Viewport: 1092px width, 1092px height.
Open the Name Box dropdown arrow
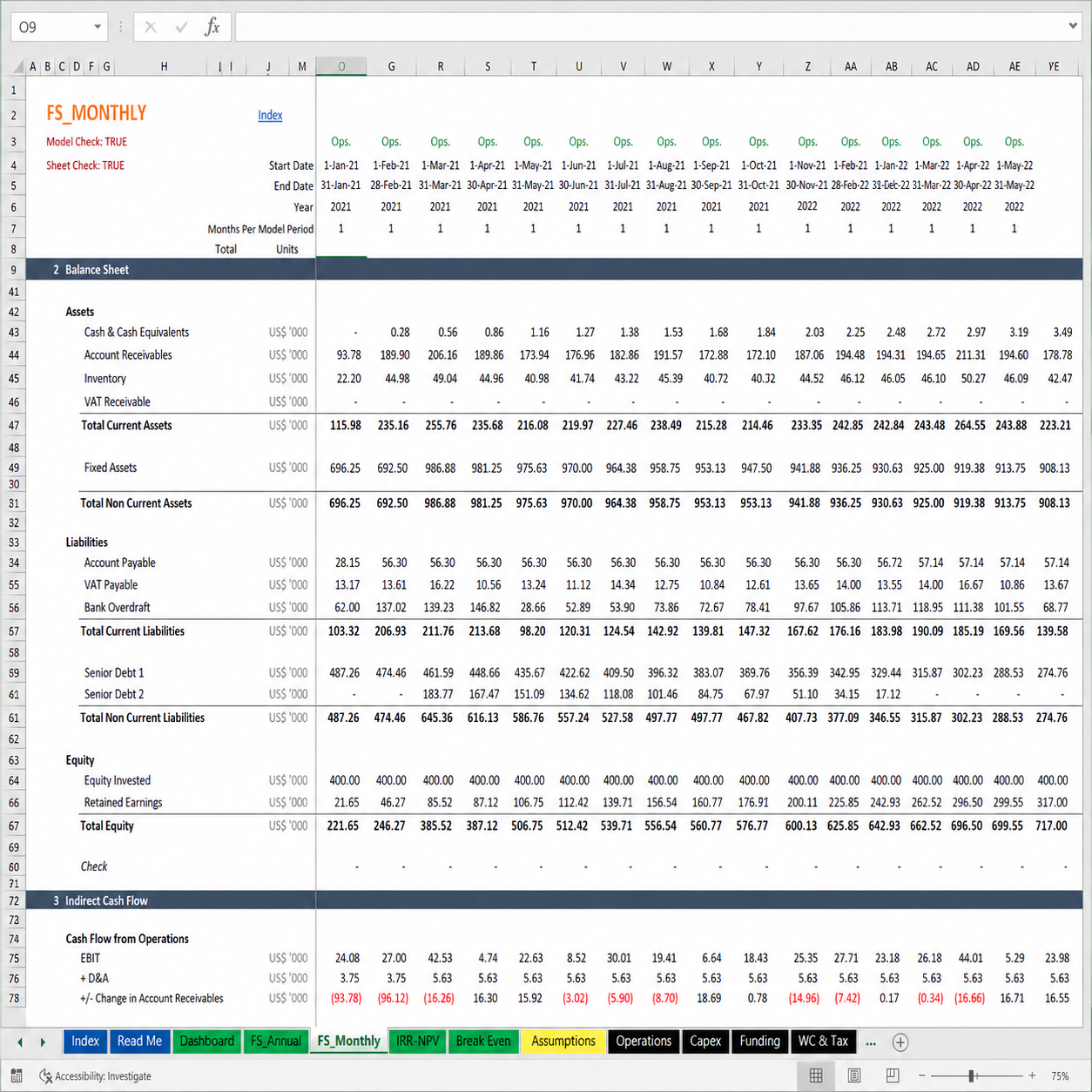pyautogui.click(x=98, y=27)
